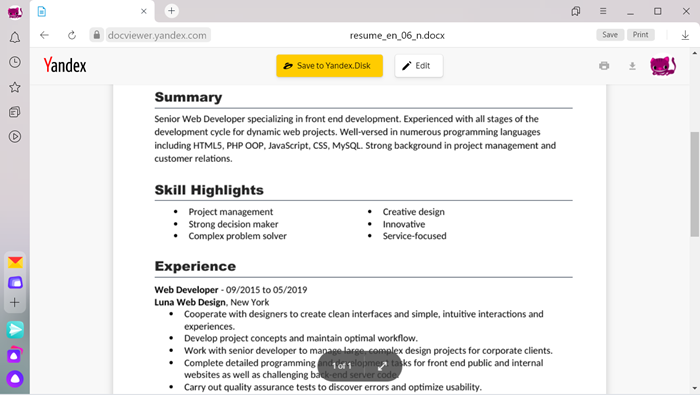Expand document to fullscreen via arrows icon
This screenshot has width=700, height=395.
382,366
